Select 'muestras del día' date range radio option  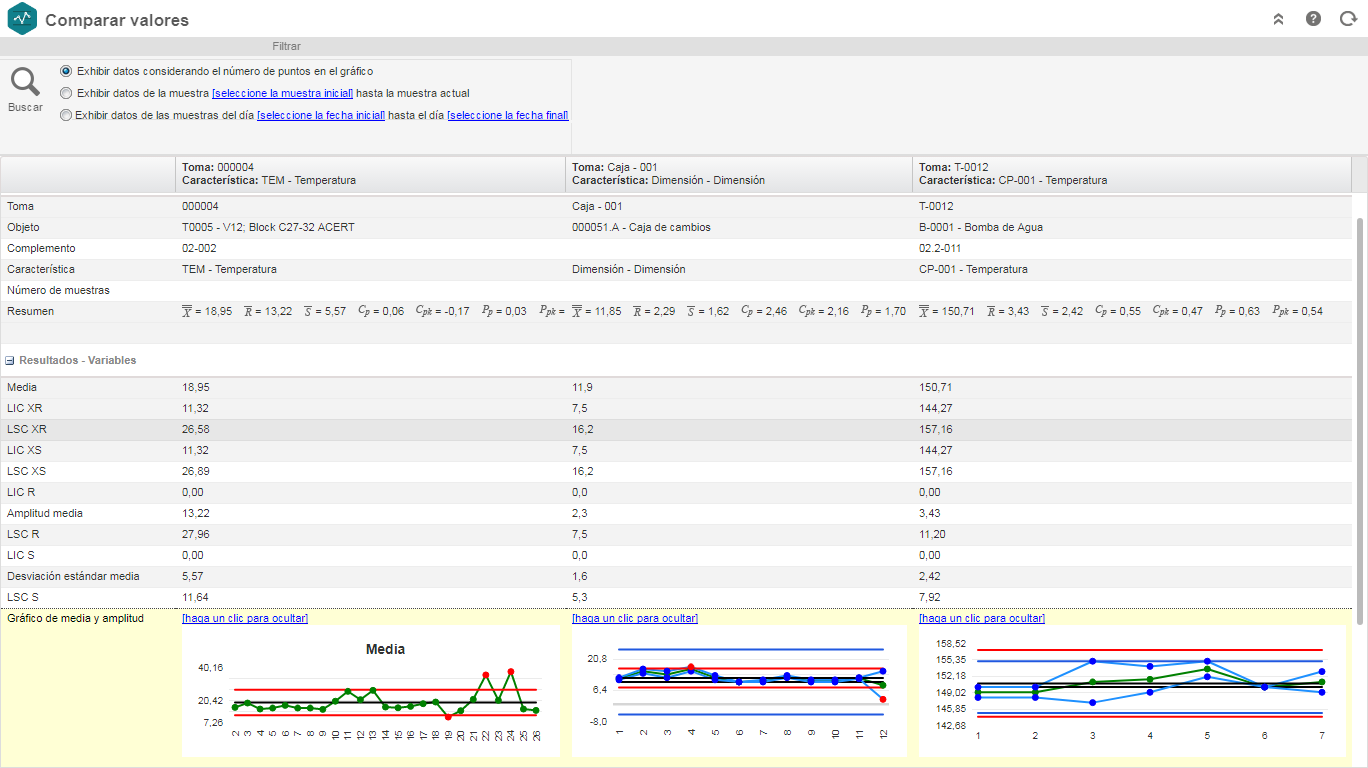[x=66, y=115]
